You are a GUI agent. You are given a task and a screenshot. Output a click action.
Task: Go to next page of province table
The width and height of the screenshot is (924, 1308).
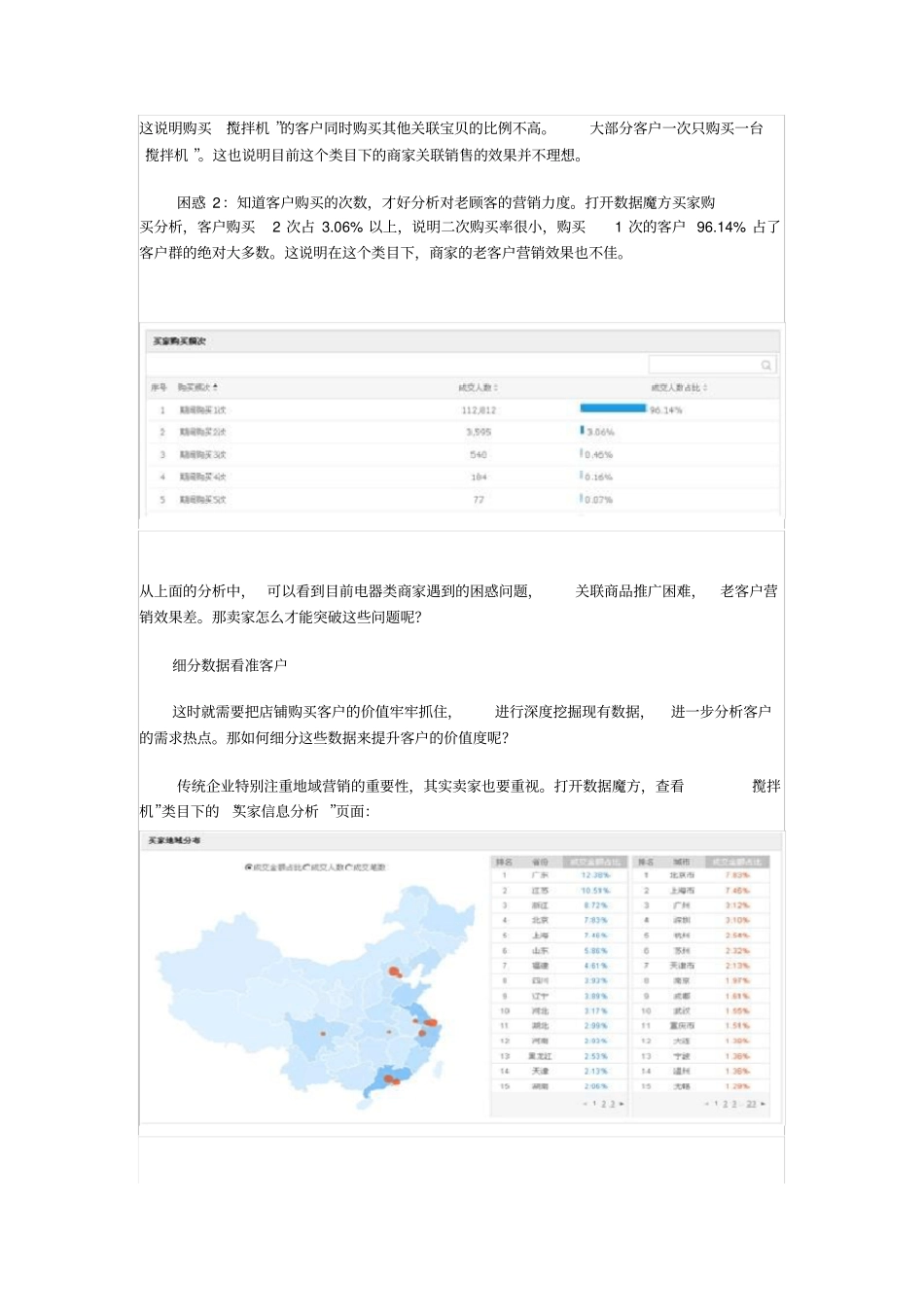point(622,1104)
